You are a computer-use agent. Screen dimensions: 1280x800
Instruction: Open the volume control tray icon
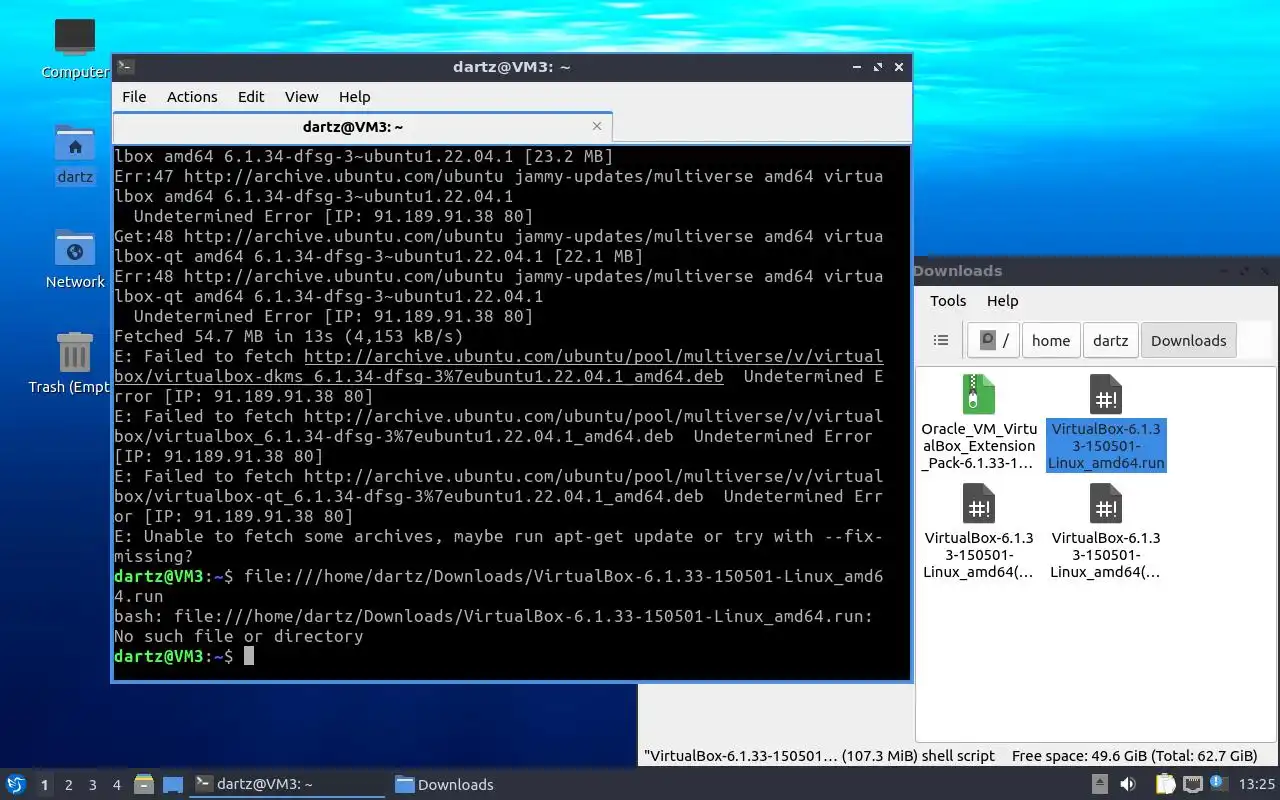tap(1128, 784)
